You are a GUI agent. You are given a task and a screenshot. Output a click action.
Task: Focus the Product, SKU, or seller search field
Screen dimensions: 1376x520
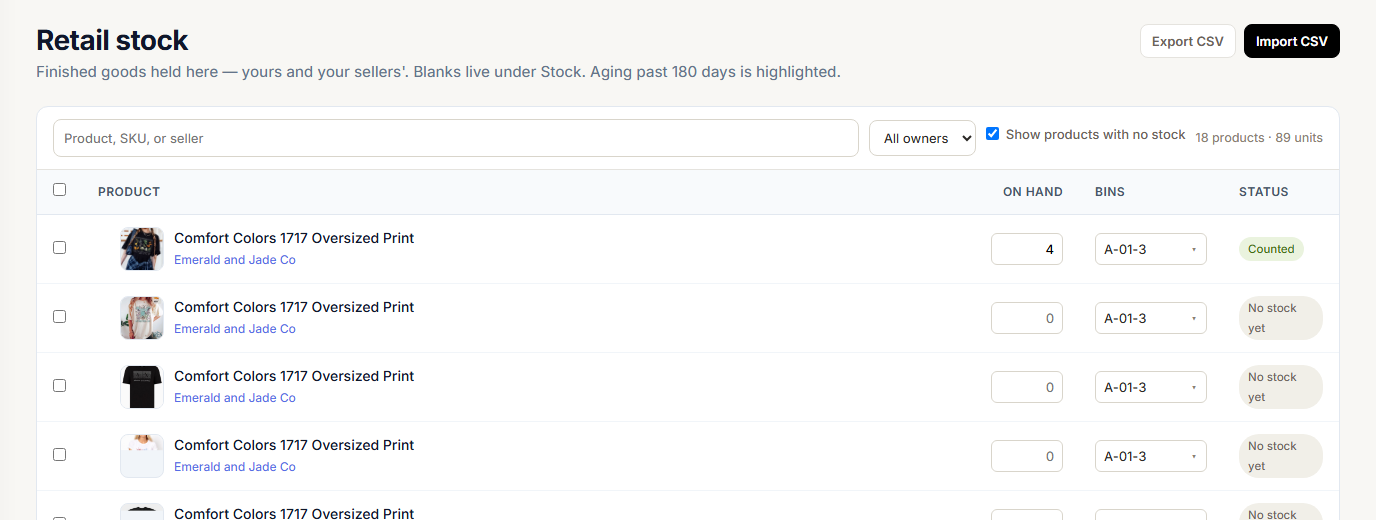coord(456,138)
